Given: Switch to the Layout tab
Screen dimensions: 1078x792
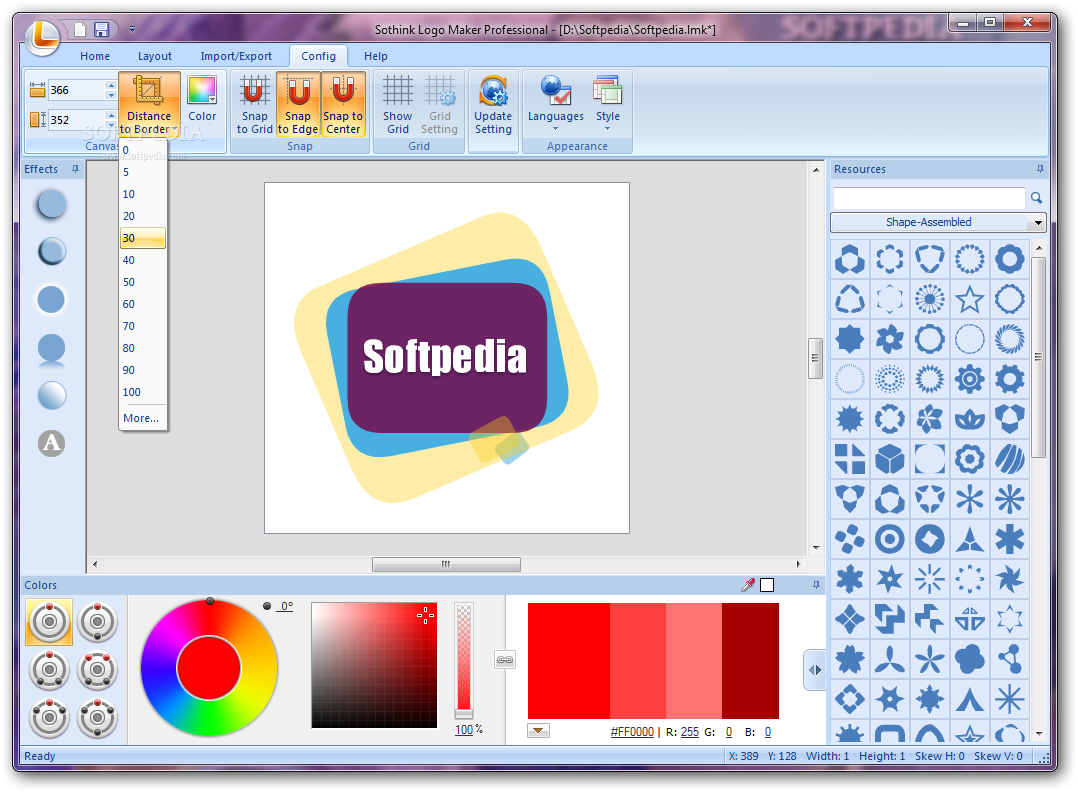Looking at the screenshot, I should coord(155,56).
